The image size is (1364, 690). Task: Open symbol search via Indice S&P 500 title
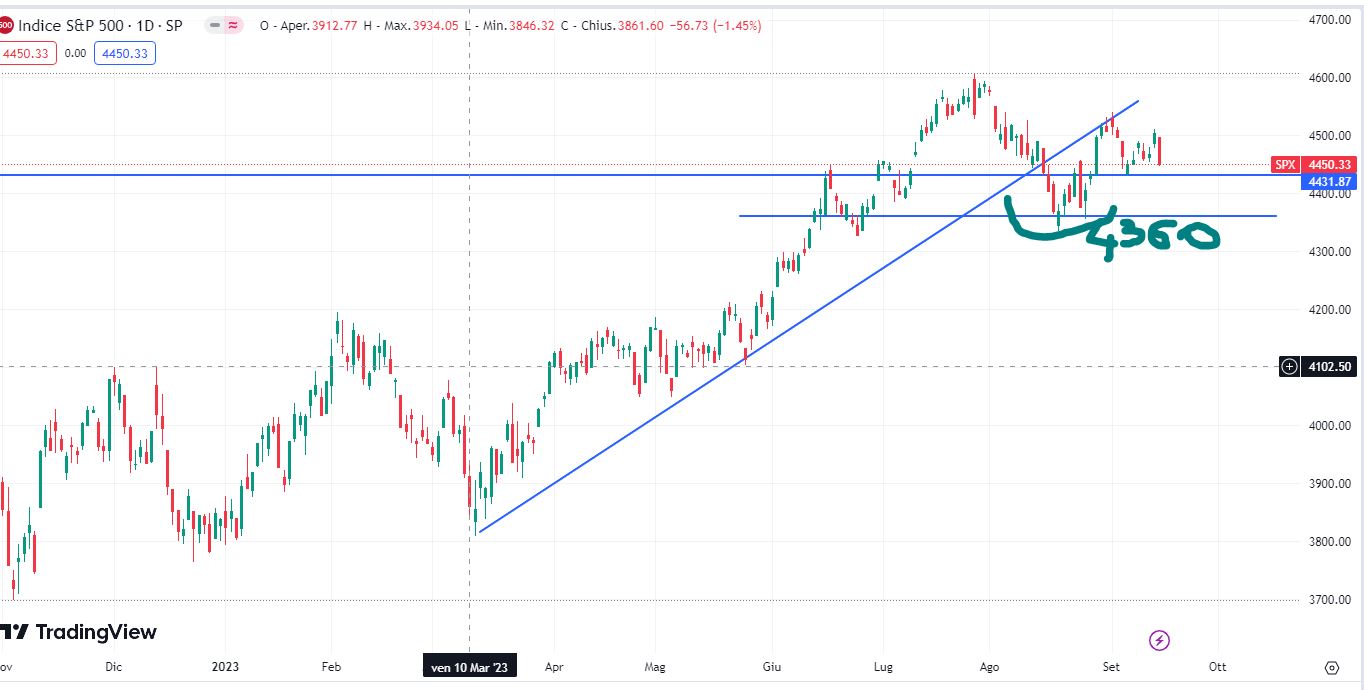100,26
